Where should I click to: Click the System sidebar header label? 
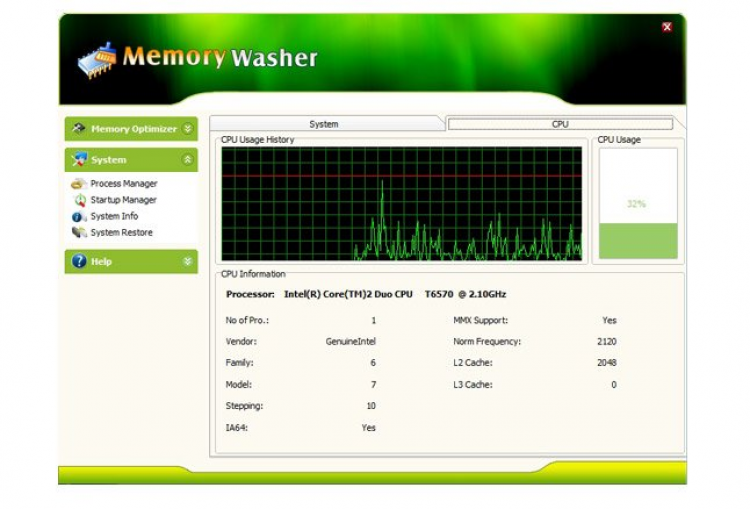[109, 160]
